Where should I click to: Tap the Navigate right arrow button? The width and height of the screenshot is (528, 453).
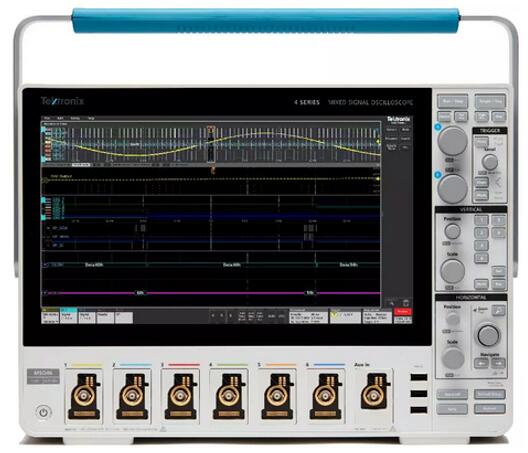click(499, 363)
